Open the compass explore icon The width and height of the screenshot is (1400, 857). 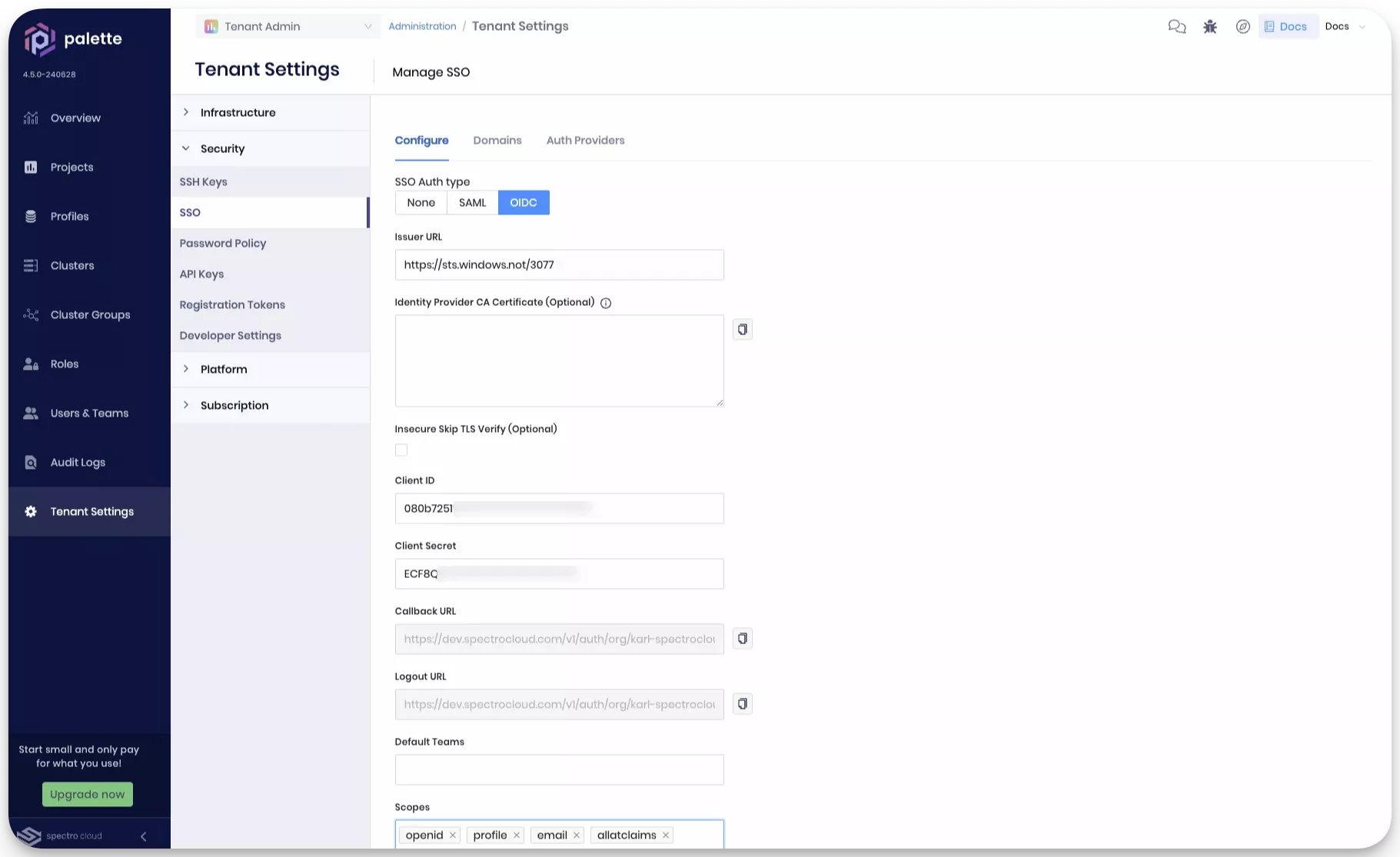[1242, 27]
